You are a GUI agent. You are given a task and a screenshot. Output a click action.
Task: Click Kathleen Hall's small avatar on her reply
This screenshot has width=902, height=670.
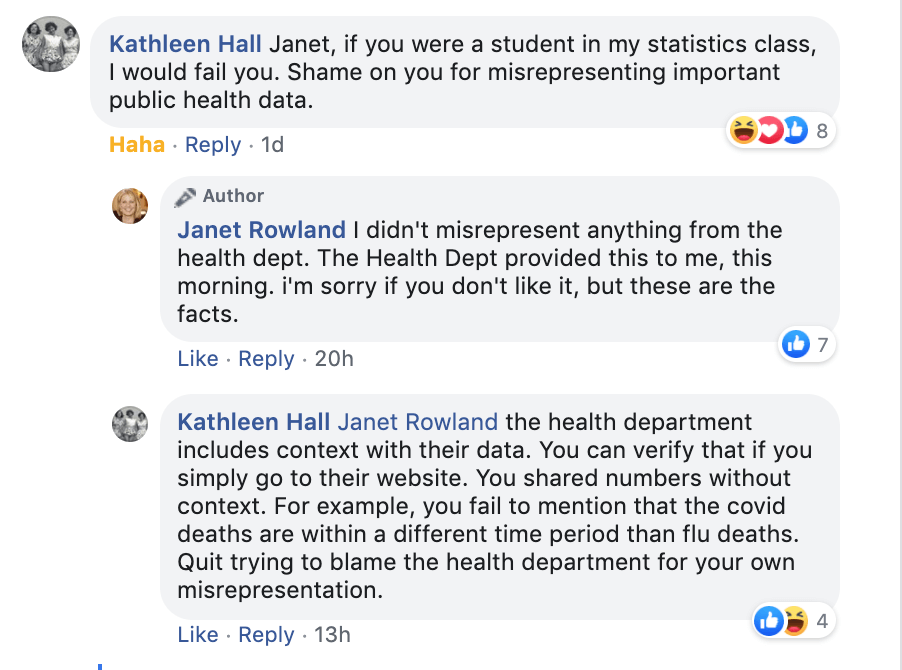click(130, 424)
